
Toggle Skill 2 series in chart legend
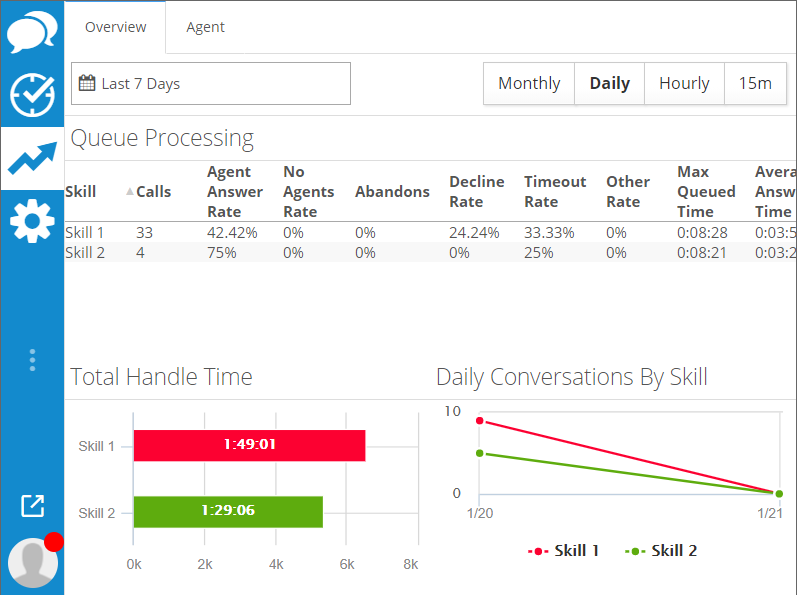661,551
